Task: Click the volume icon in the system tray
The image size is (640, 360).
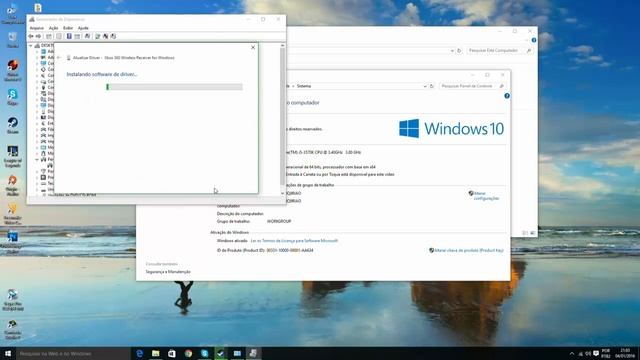Action: 588,353
